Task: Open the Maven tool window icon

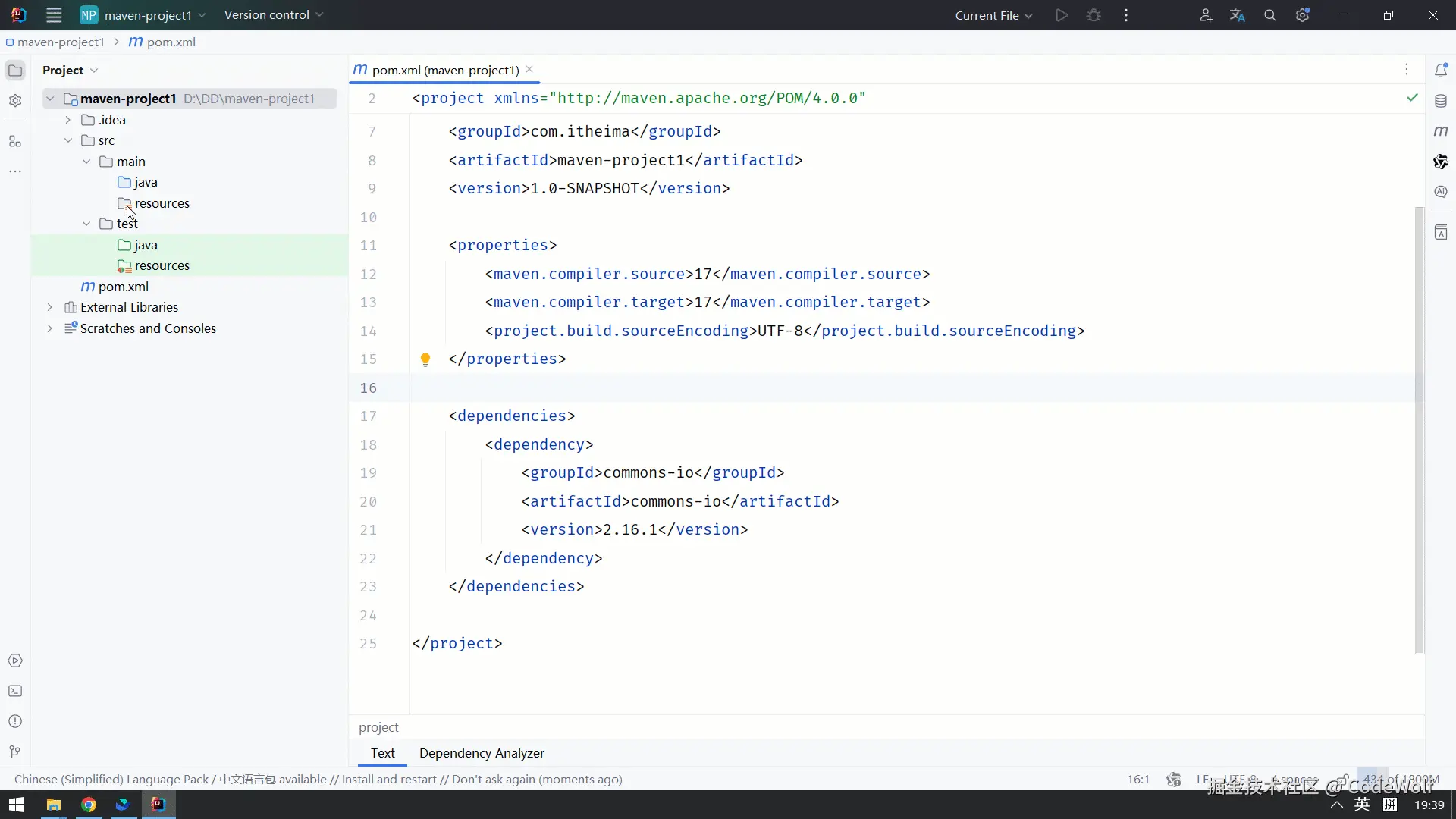Action: pyautogui.click(x=1441, y=131)
